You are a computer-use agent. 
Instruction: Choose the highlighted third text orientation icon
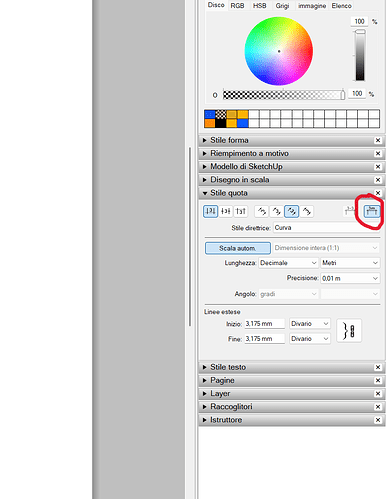(292, 211)
